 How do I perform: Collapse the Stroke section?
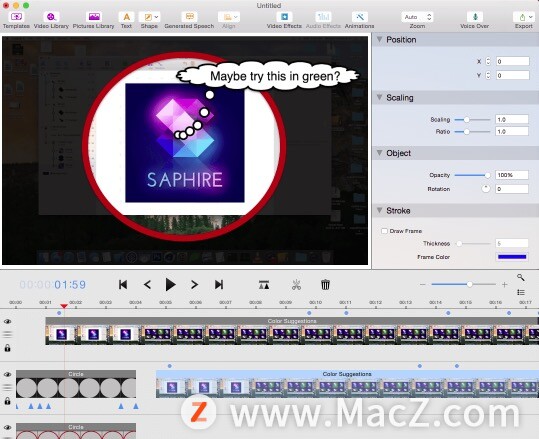380,210
